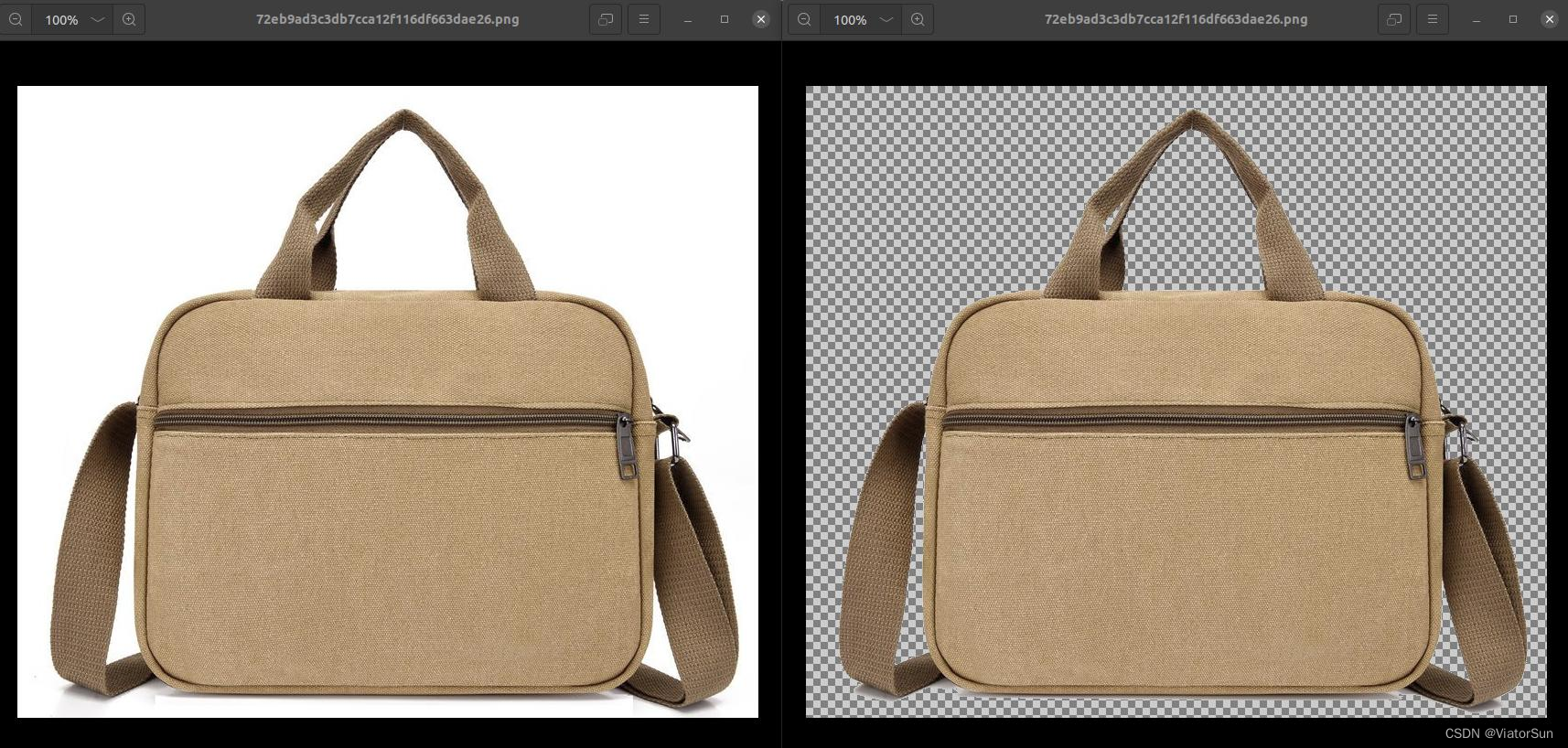Zoom in using right window magnifier plus
Viewport: 1568px width, 748px height.
coord(918,19)
